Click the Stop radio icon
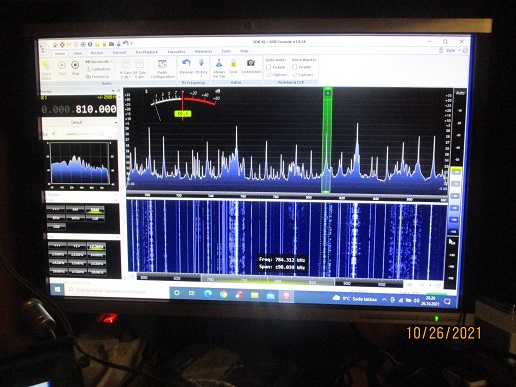The width and height of the screenshot is (516, 387). (x=75, y=65)
